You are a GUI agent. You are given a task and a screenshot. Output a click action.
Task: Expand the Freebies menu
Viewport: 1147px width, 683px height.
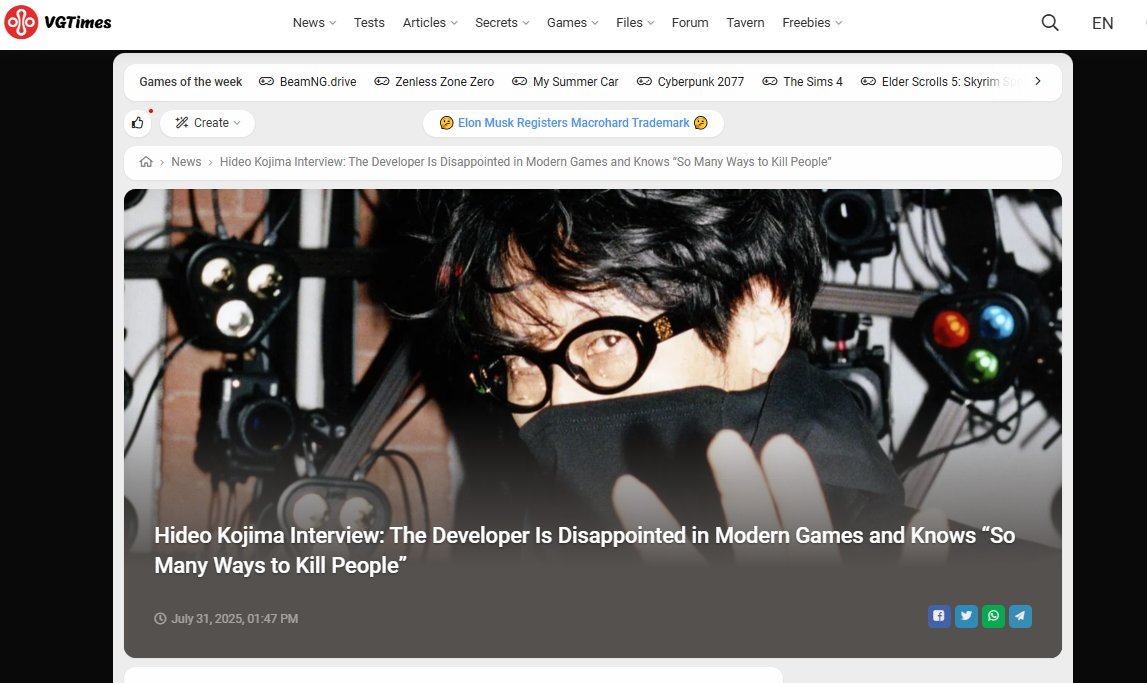pos(812,23)
